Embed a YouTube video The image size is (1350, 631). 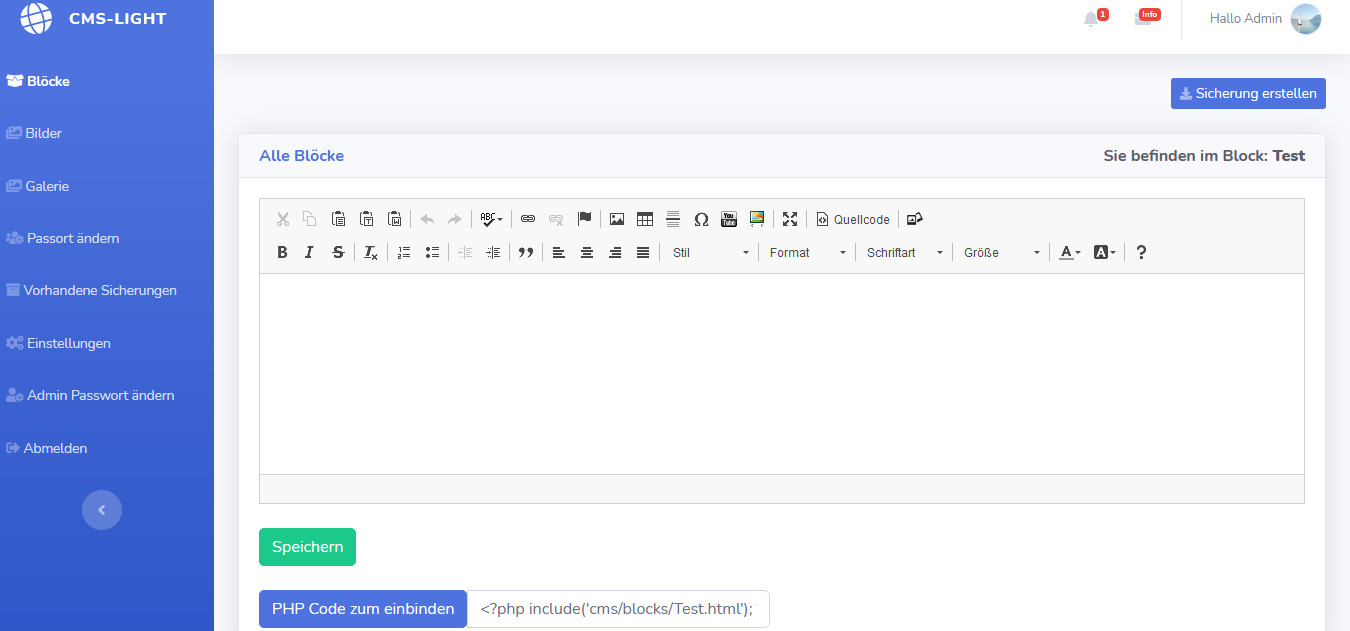tap(729, 219)
